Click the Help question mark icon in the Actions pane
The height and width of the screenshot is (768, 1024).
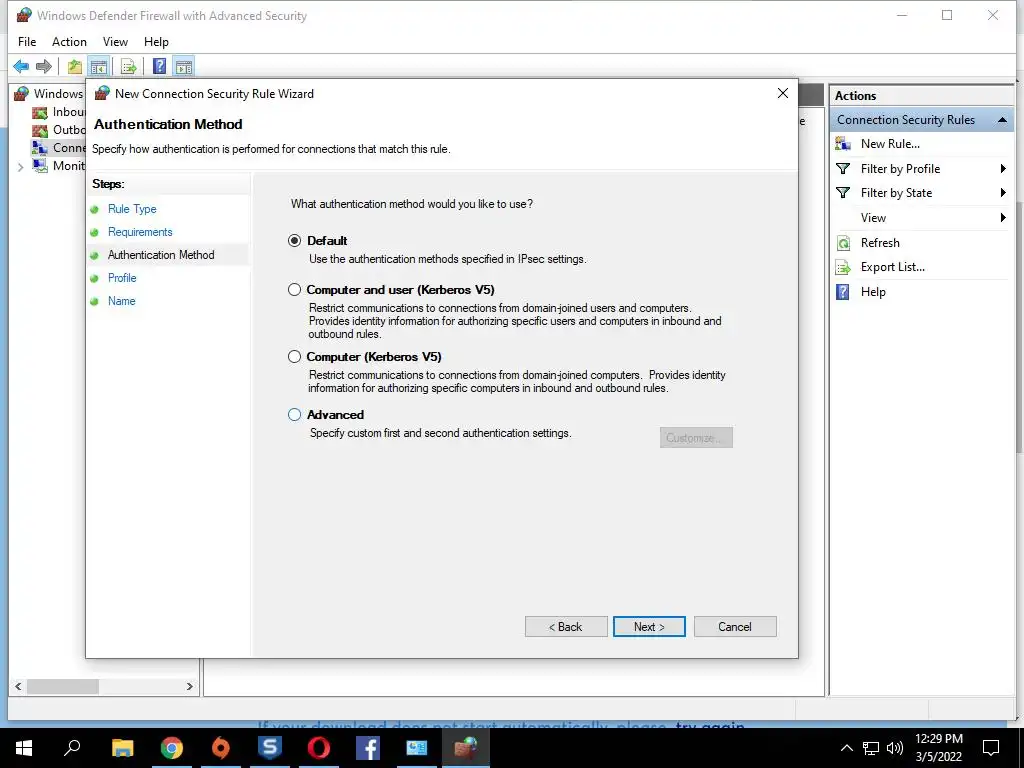(843, 292)
